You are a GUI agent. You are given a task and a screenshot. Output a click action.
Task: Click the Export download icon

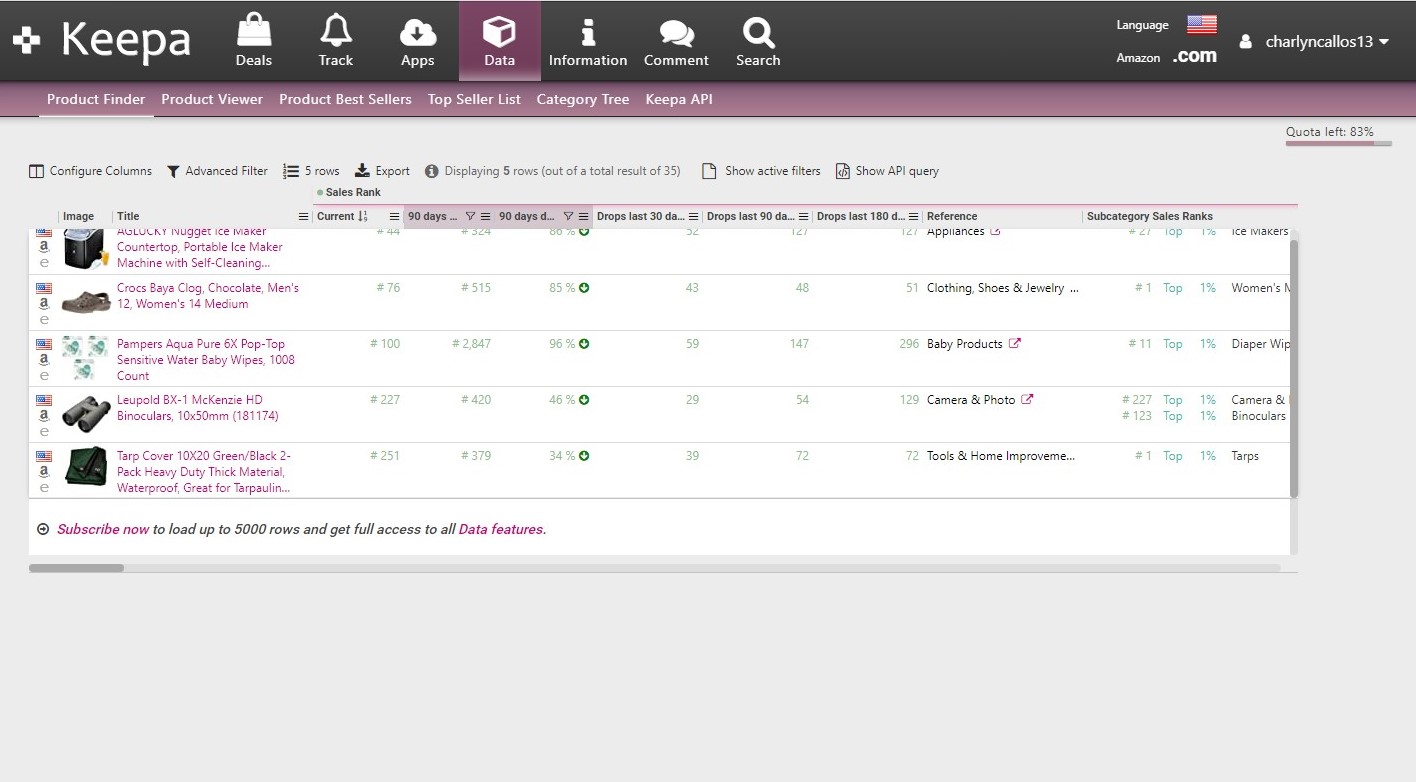tap(362, 171)
